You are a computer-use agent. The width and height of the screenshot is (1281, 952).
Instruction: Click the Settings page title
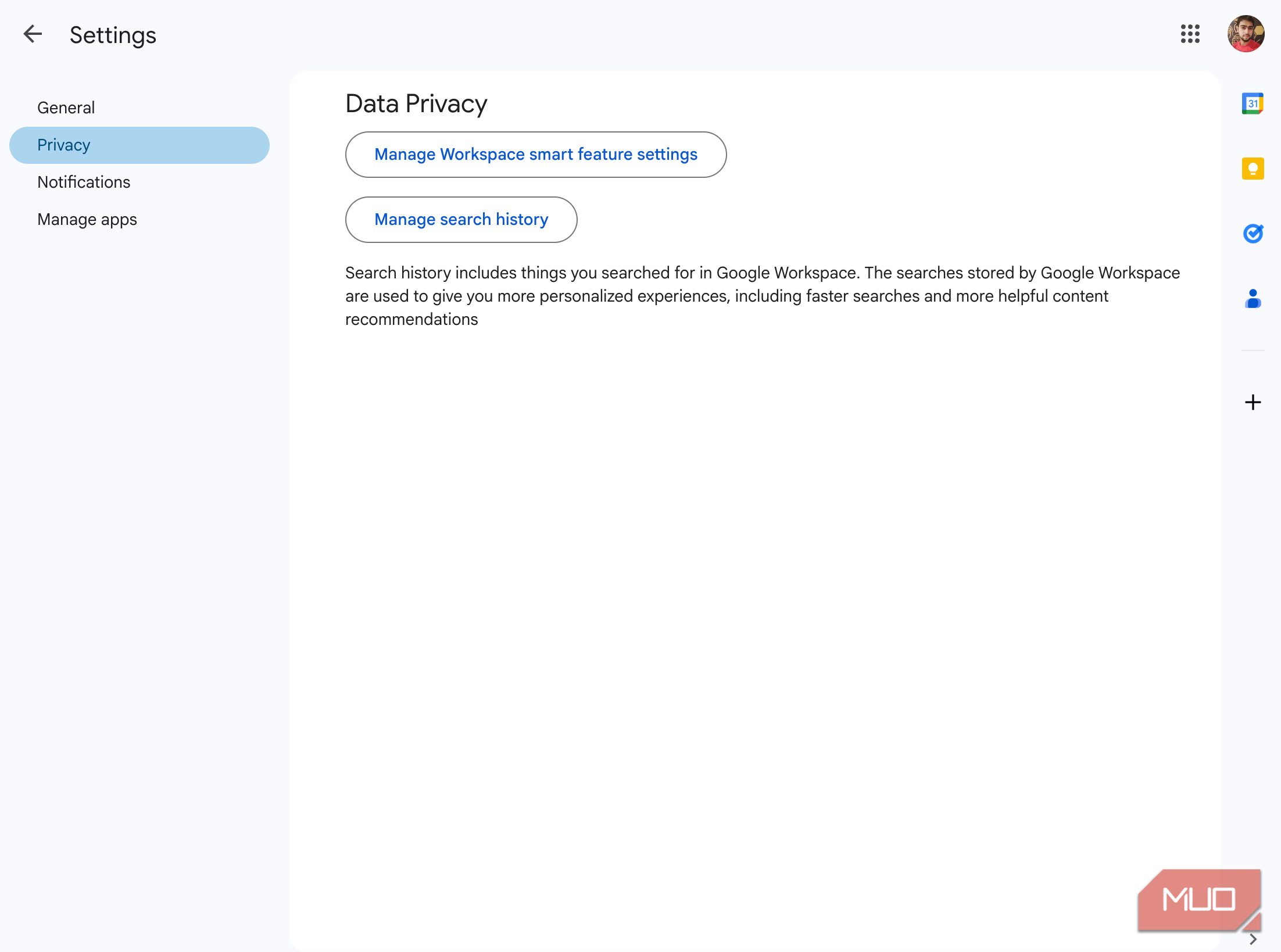pos(113,35)
